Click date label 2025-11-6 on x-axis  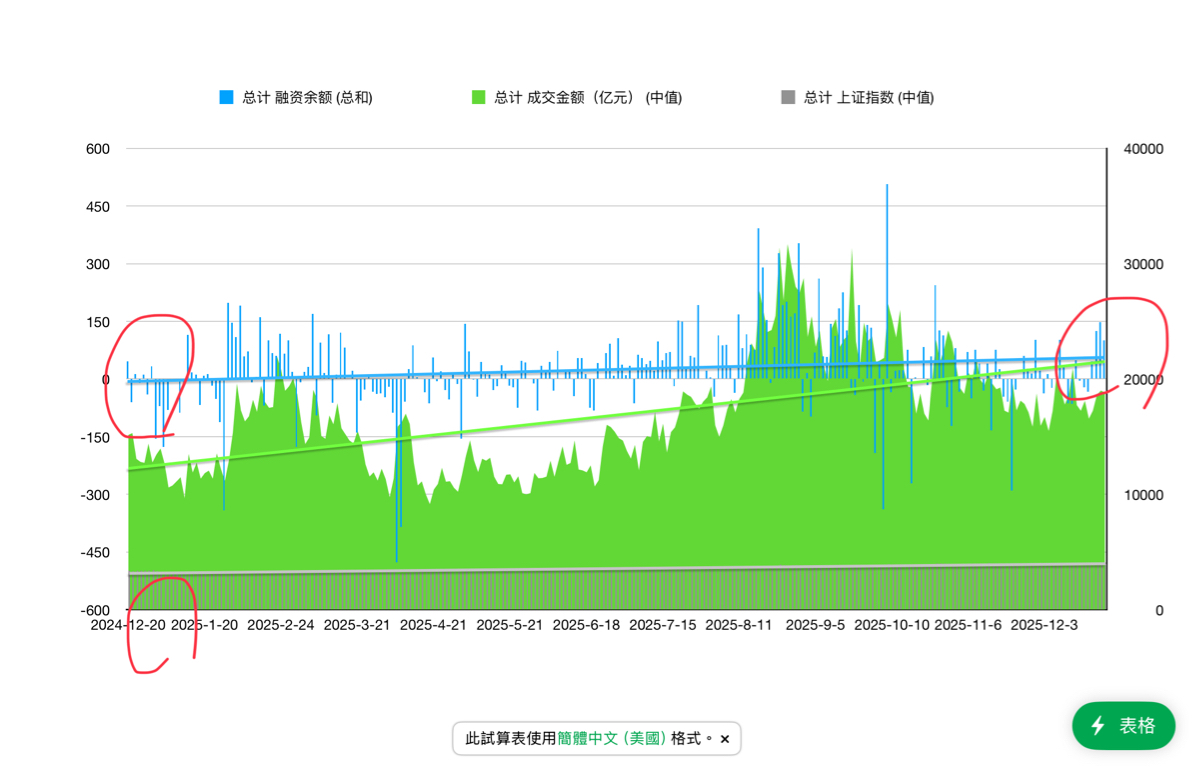point(968,625)
